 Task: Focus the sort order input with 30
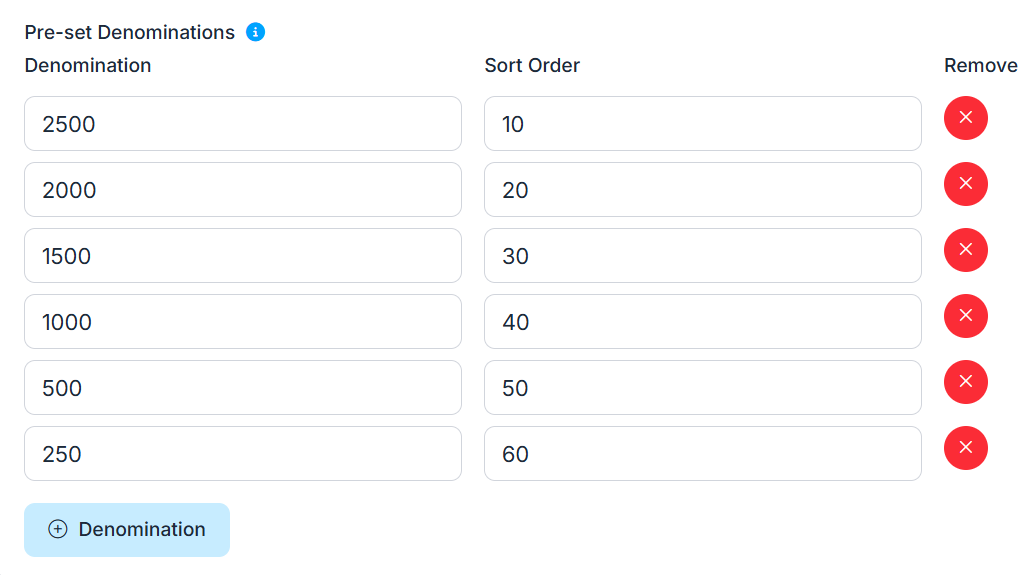coord(702,256)
